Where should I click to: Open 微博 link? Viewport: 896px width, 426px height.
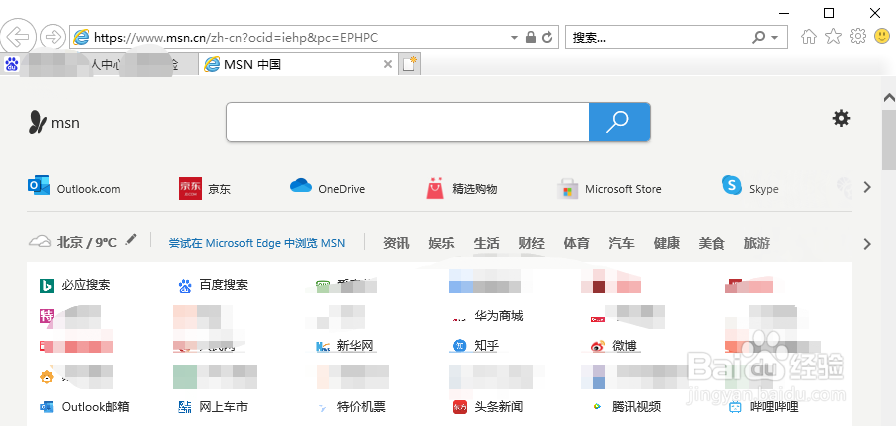(x=614, y=345)
